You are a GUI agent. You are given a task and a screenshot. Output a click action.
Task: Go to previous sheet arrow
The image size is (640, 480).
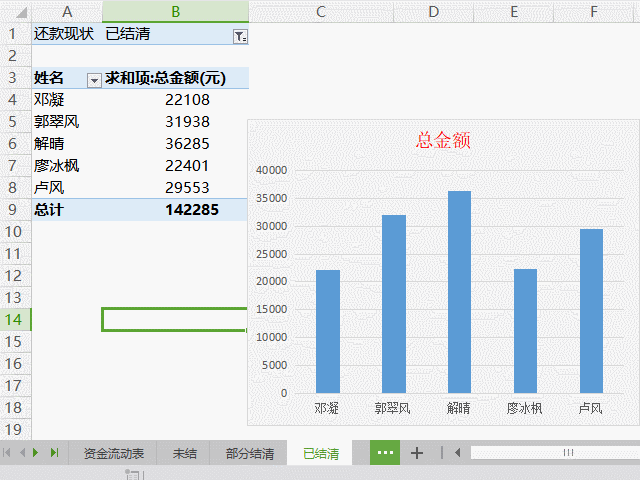coord(22,452)
